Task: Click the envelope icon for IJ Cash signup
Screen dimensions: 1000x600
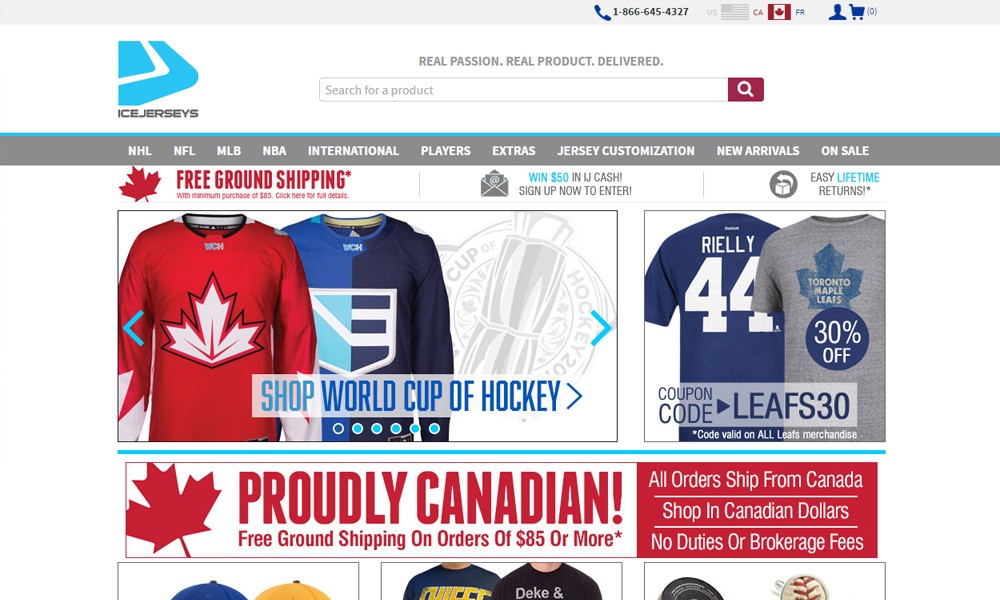Action: click(x=494, y=184)
